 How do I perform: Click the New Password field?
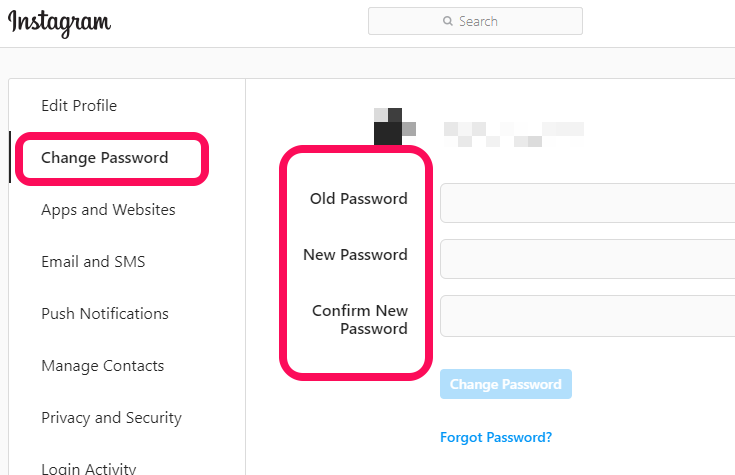587,259
